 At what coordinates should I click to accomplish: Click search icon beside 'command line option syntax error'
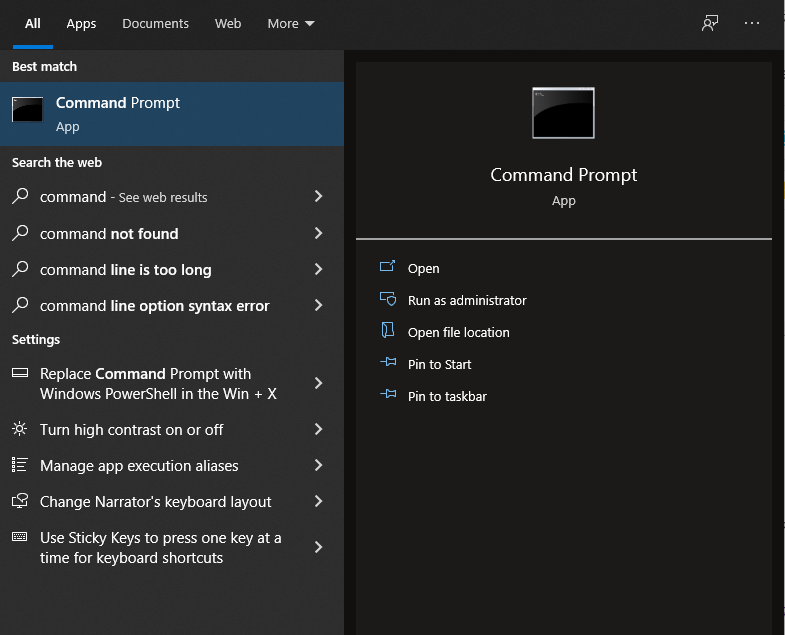click(x=20, y=305)
